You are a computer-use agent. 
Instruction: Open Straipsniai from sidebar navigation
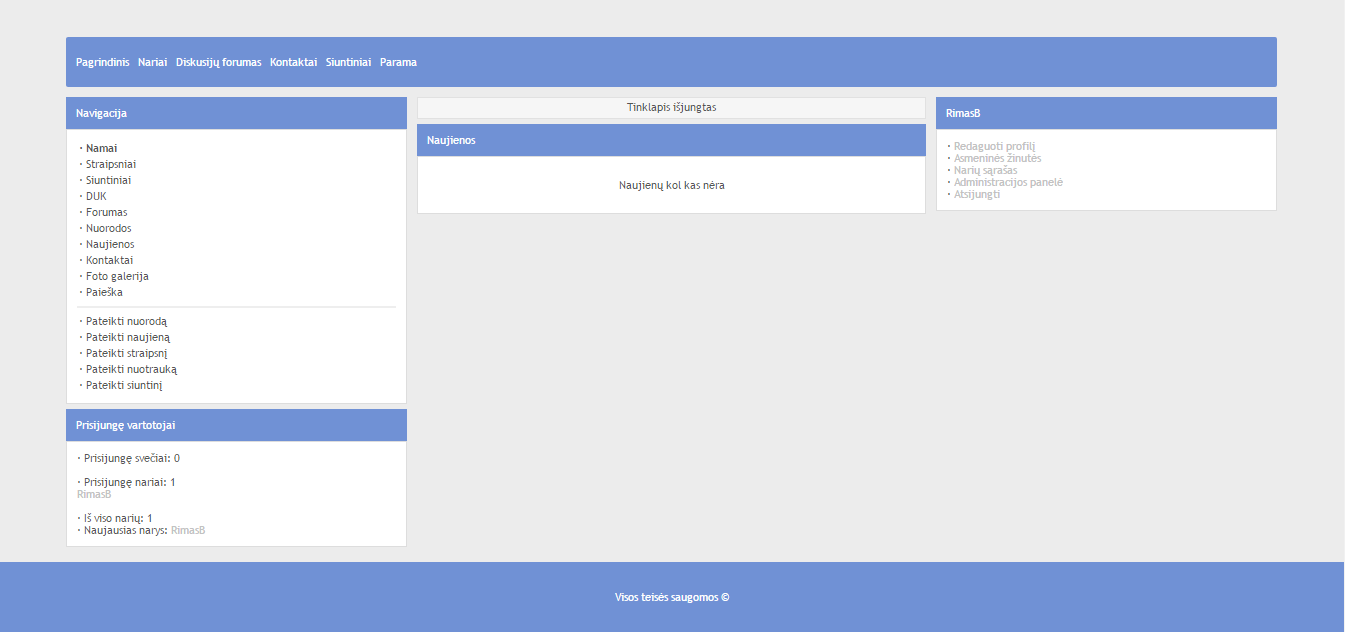[x=111, y=164]
